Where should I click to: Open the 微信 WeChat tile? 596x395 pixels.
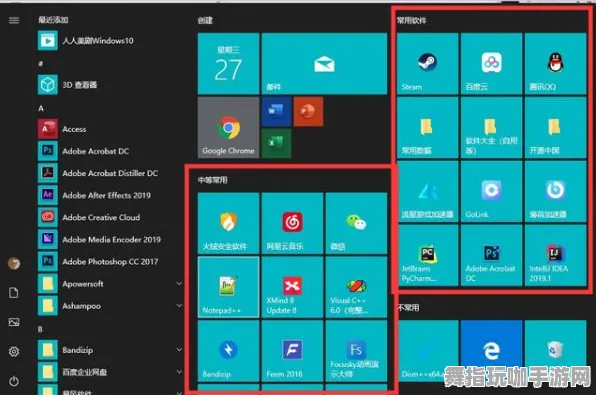point(356,223)
